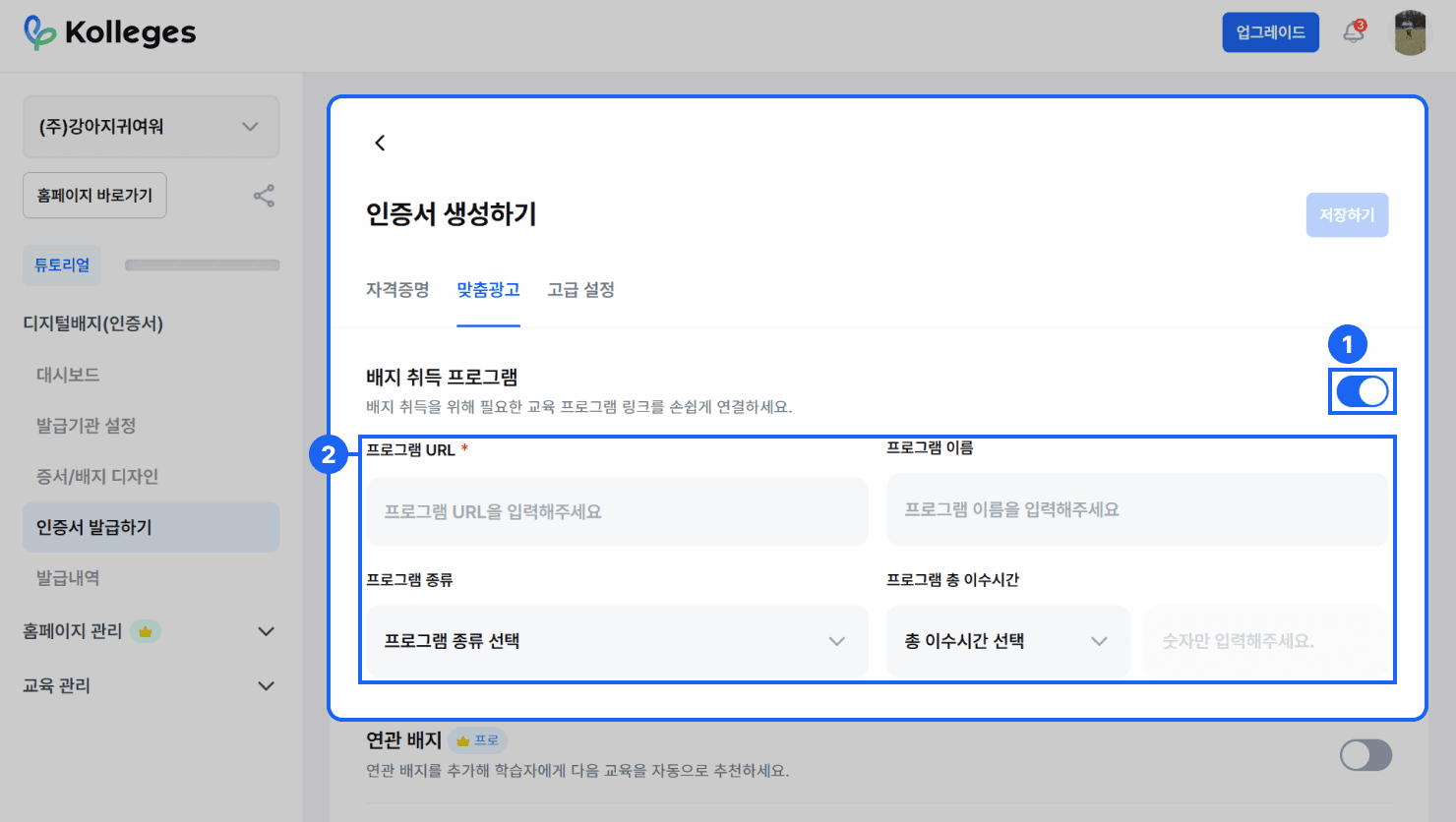Open 발급기관 설정 in sidebar
Viewport: 1456px width, 822px height.
(x=86, y=426)
